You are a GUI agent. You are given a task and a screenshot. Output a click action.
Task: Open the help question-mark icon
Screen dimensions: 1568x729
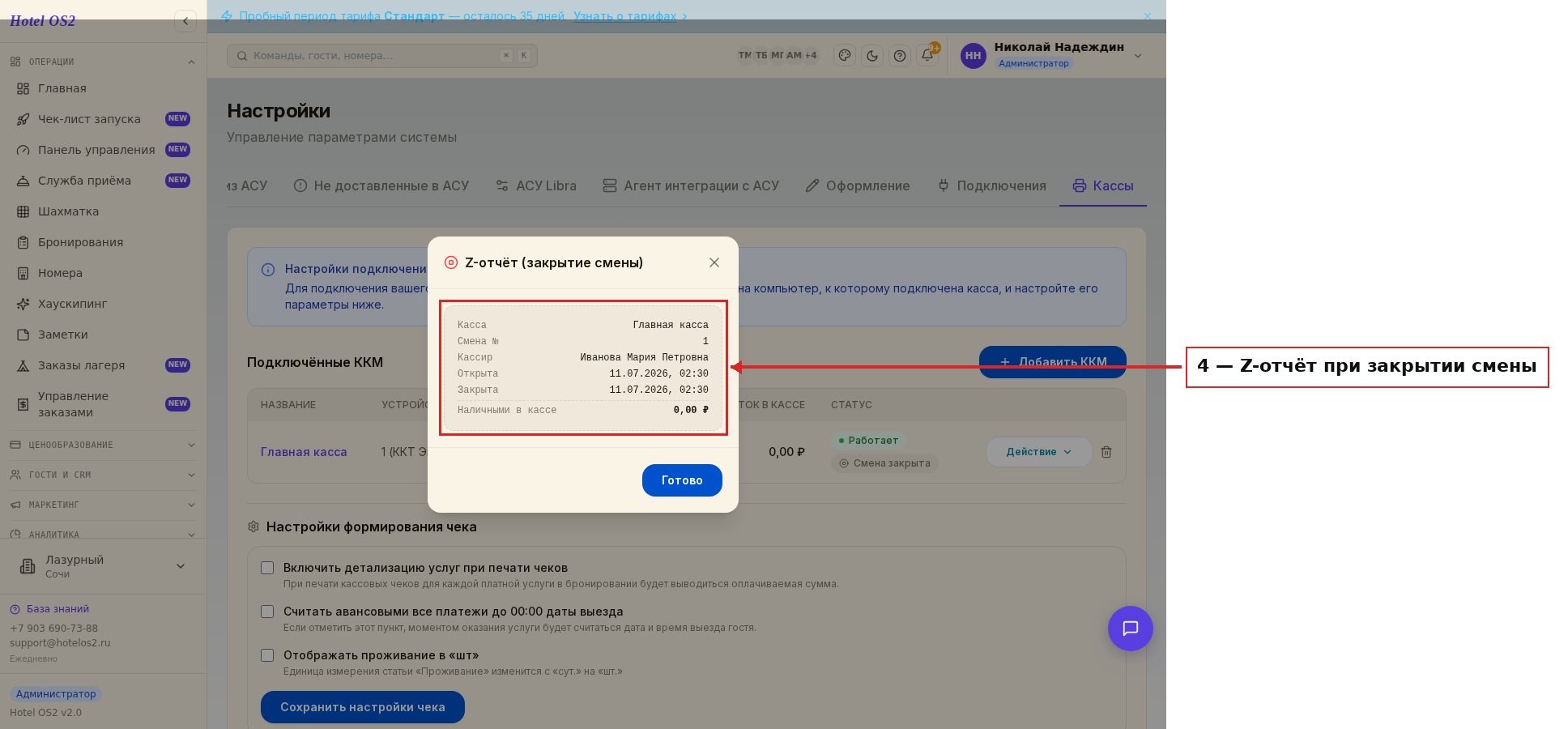(900, 56)
